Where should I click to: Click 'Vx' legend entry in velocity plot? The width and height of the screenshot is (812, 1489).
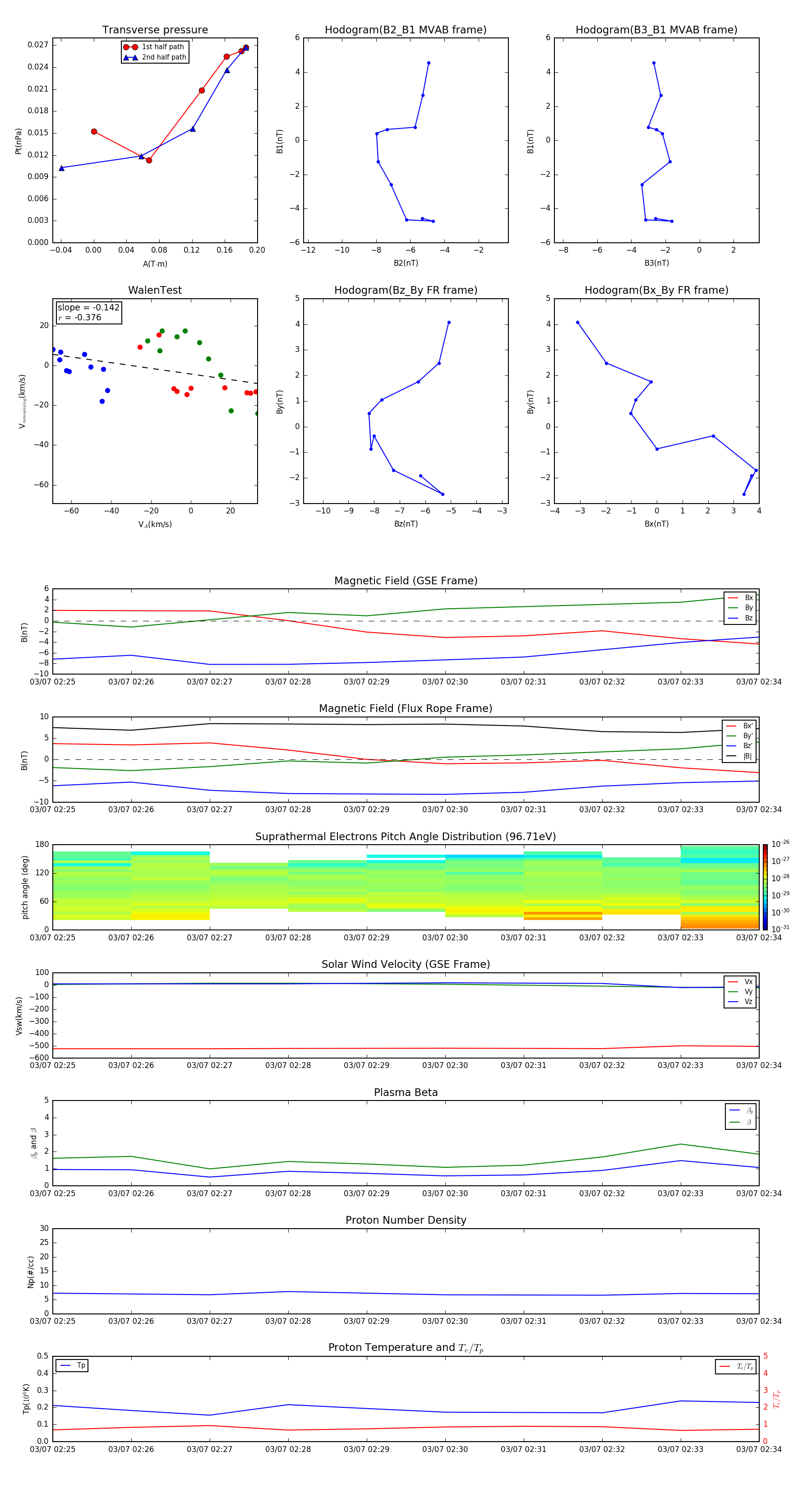740,982
